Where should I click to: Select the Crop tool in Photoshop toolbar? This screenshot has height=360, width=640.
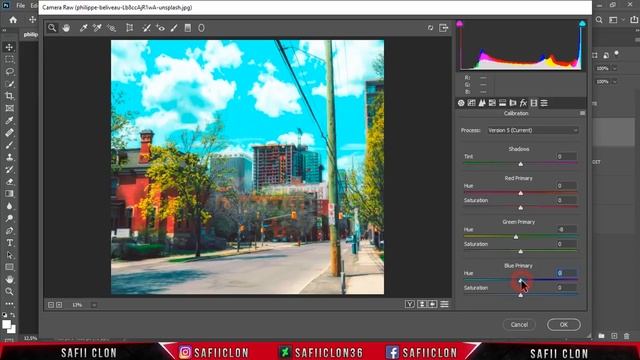tap(9, 96)
